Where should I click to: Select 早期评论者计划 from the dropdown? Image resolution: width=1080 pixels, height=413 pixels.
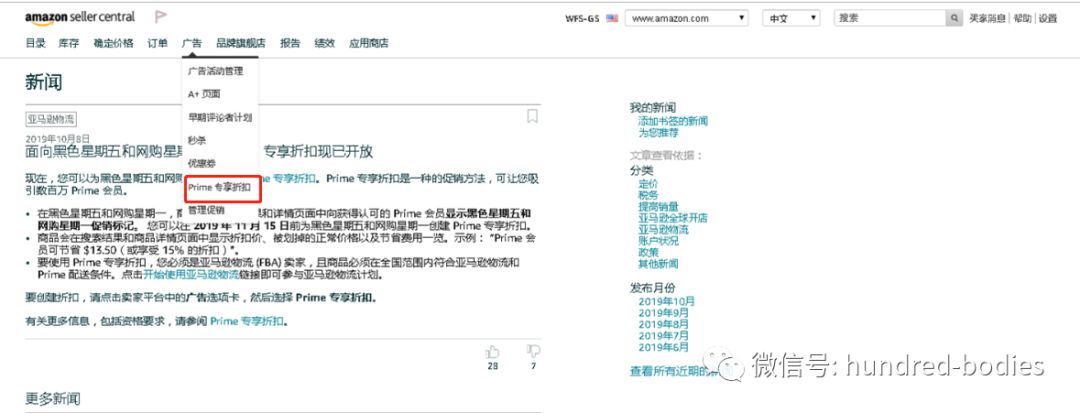point(220,118)
